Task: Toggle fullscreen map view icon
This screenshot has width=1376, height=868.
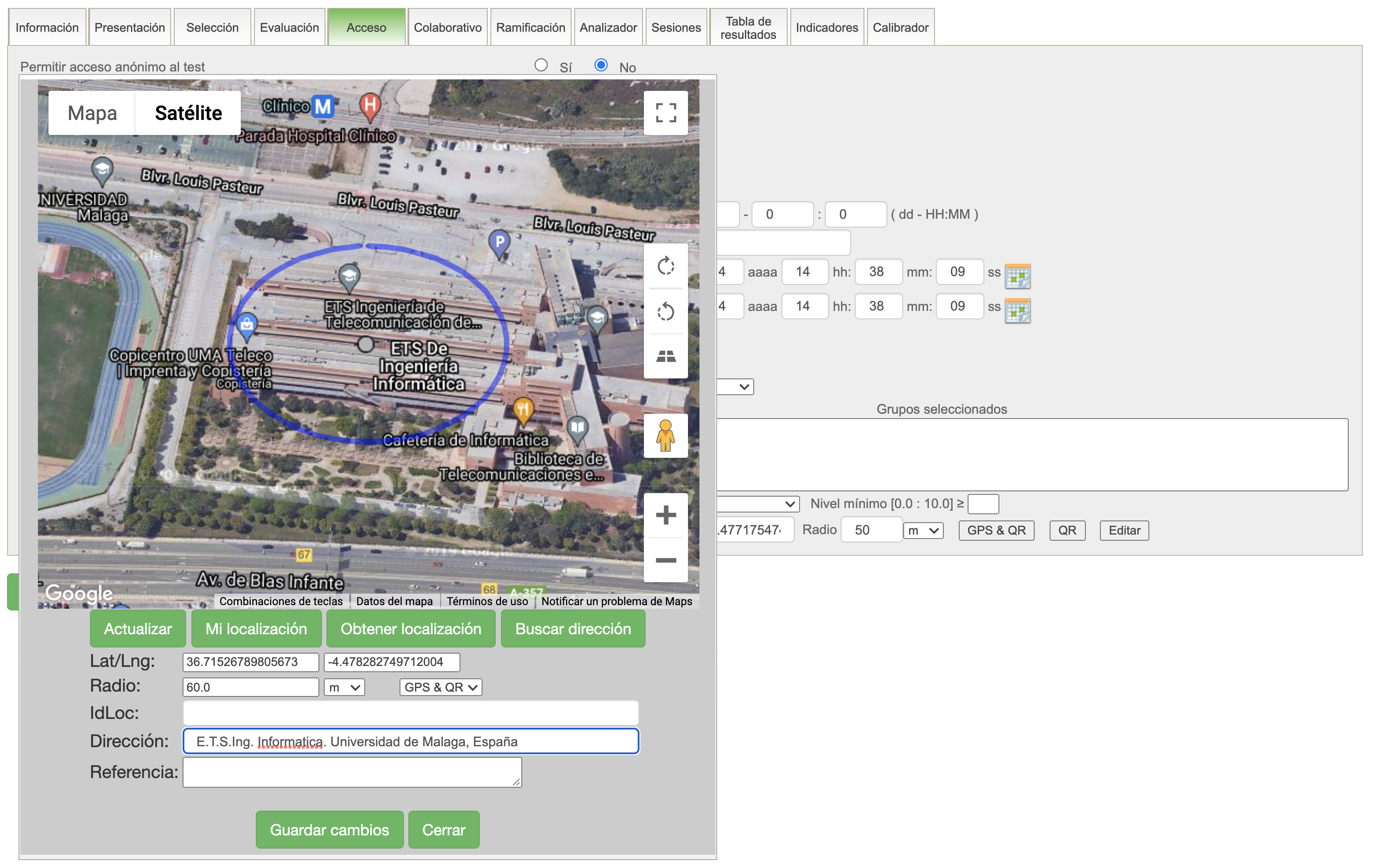Action: click(665, 112)
